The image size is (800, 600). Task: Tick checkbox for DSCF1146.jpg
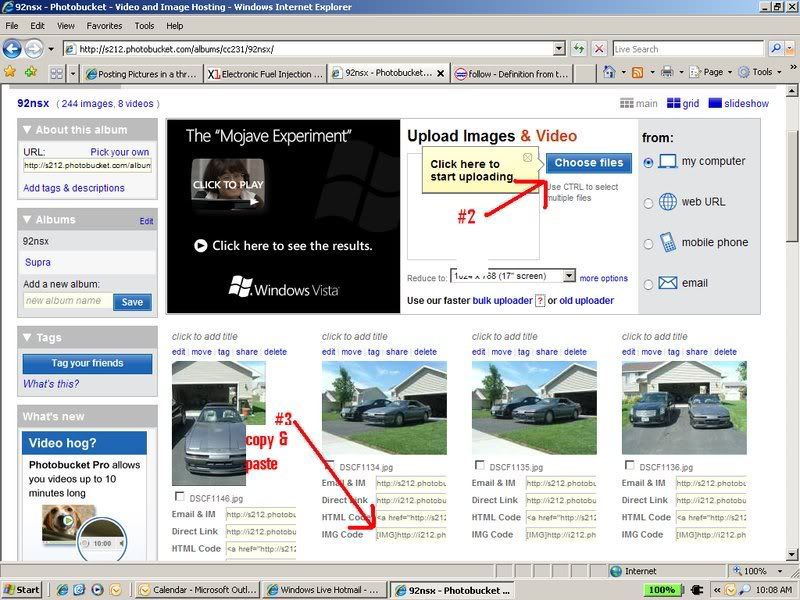pos(179,496)
